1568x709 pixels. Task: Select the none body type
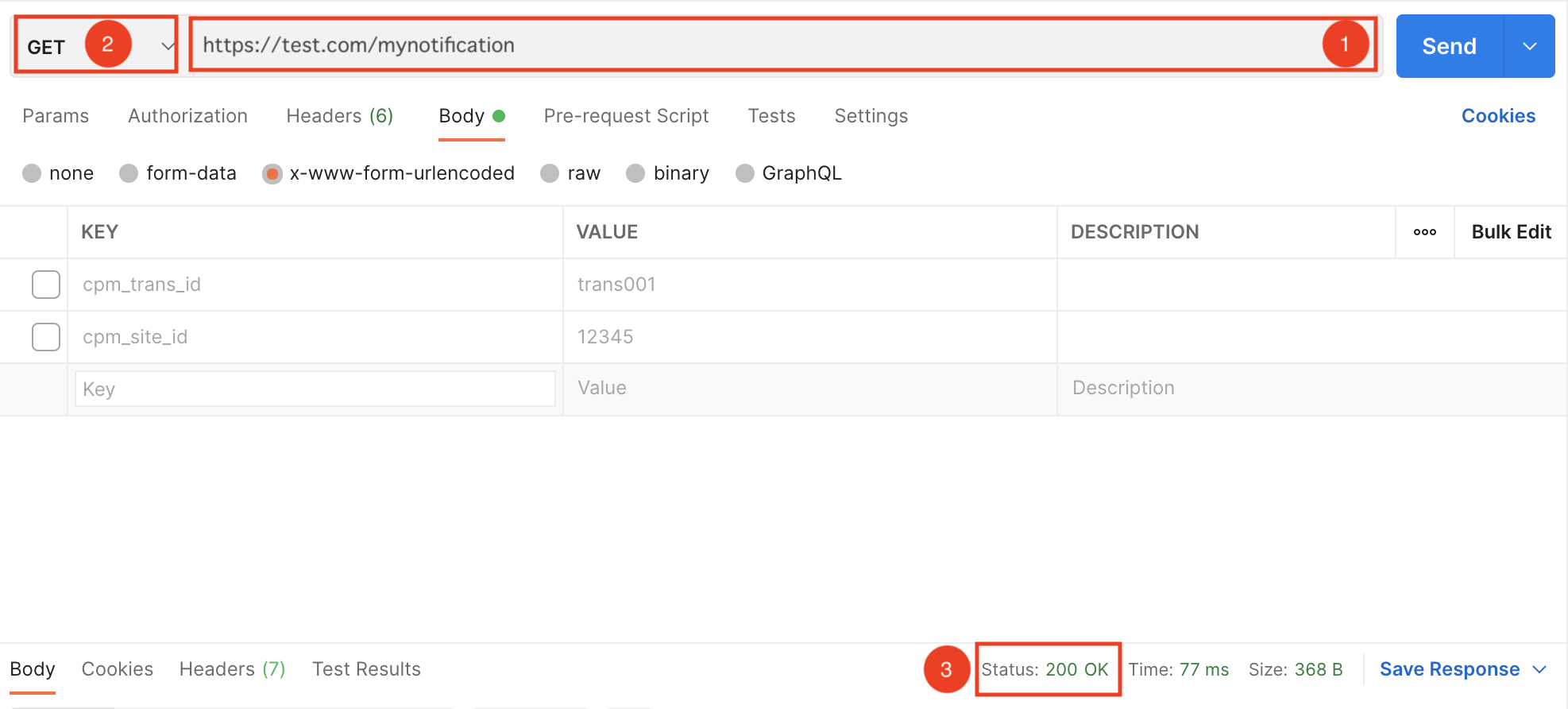click(x=58, y=173)
